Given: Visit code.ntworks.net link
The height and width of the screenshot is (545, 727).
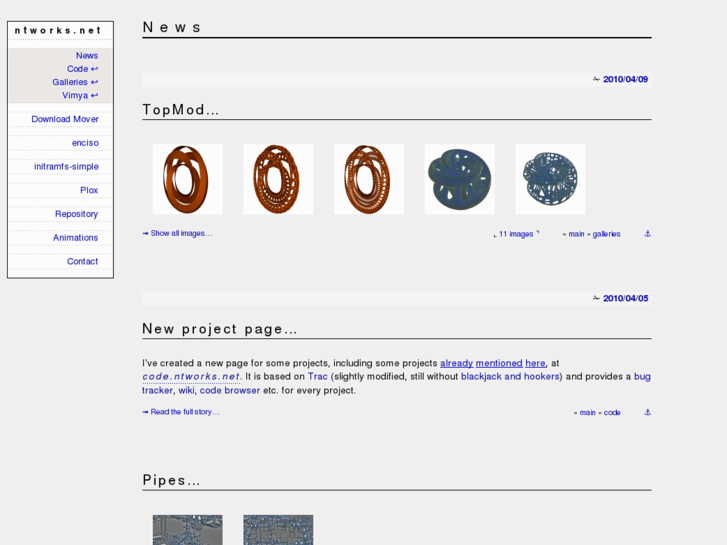Looking at the screenshot, I should point(191,377).
